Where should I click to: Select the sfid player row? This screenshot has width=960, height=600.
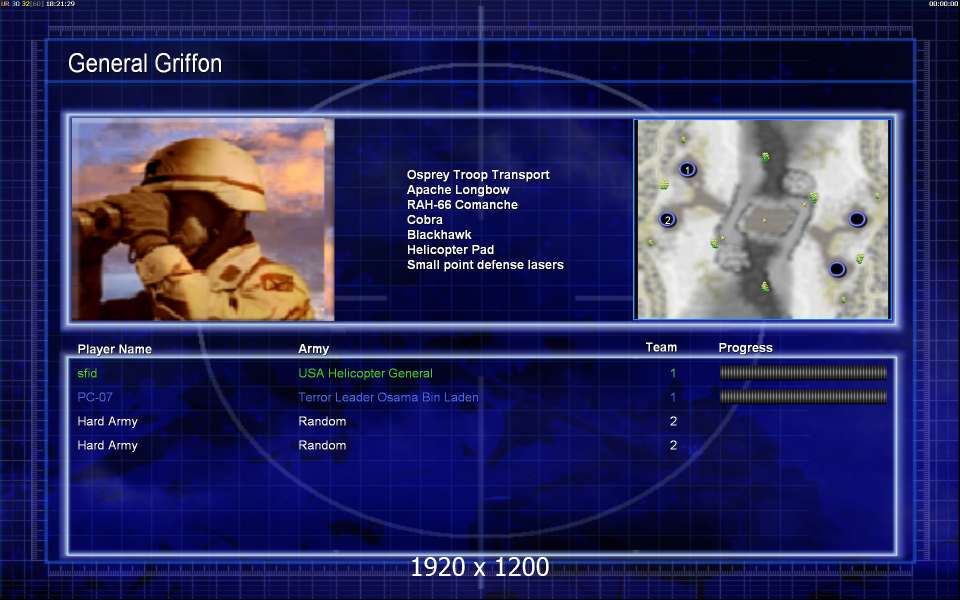point(481,373)
